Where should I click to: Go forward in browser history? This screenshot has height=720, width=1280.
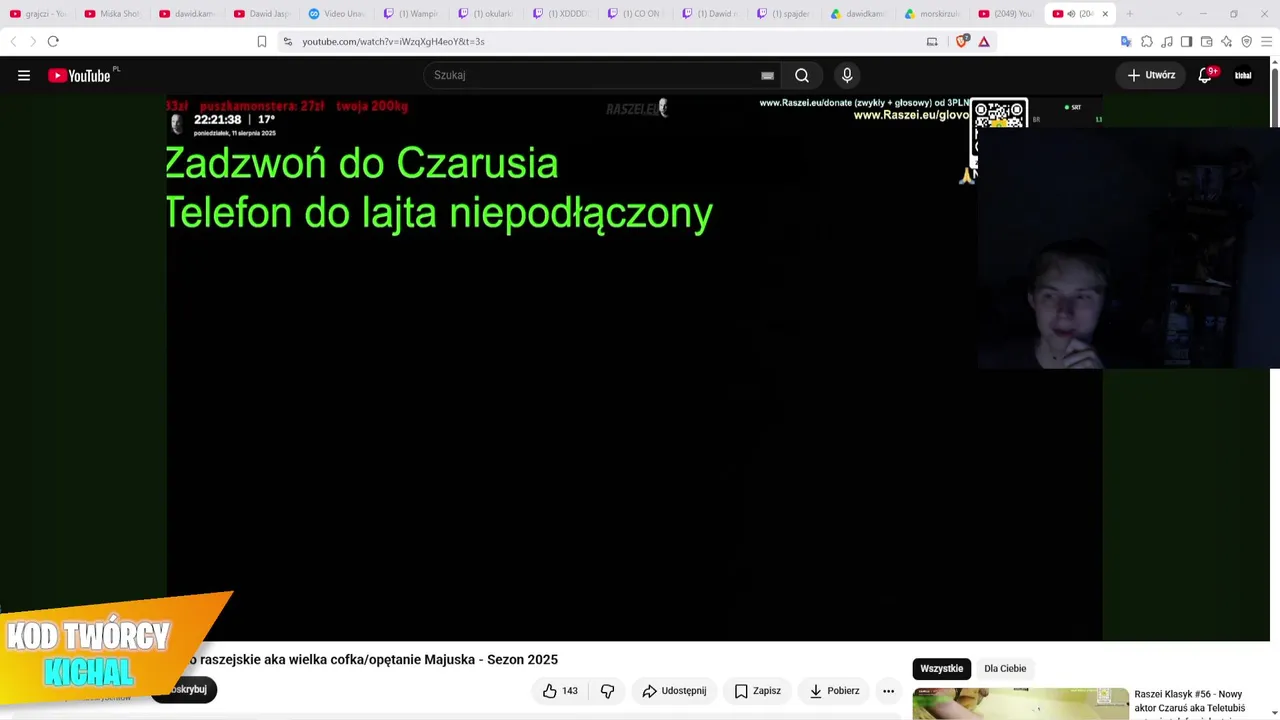pyautogui.click(x=32, y=41)
